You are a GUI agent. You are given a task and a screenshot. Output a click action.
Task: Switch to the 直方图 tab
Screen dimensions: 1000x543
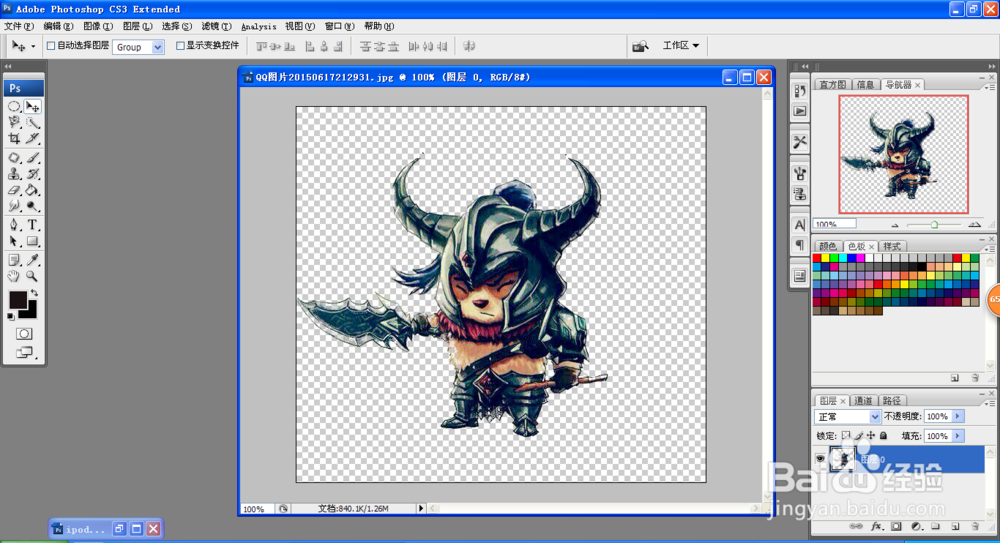tap(832, 85)
